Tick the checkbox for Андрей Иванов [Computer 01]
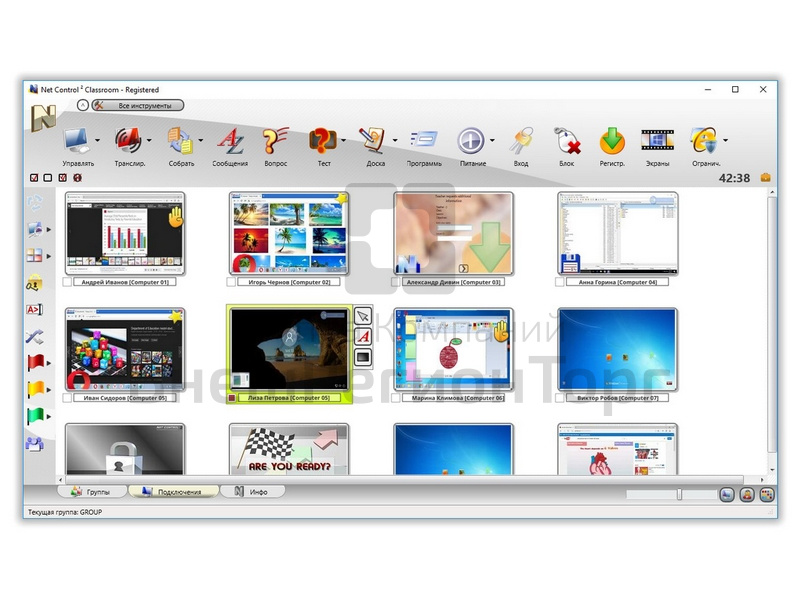The height and width of the screenshot is (600, 800). point(67,282)
